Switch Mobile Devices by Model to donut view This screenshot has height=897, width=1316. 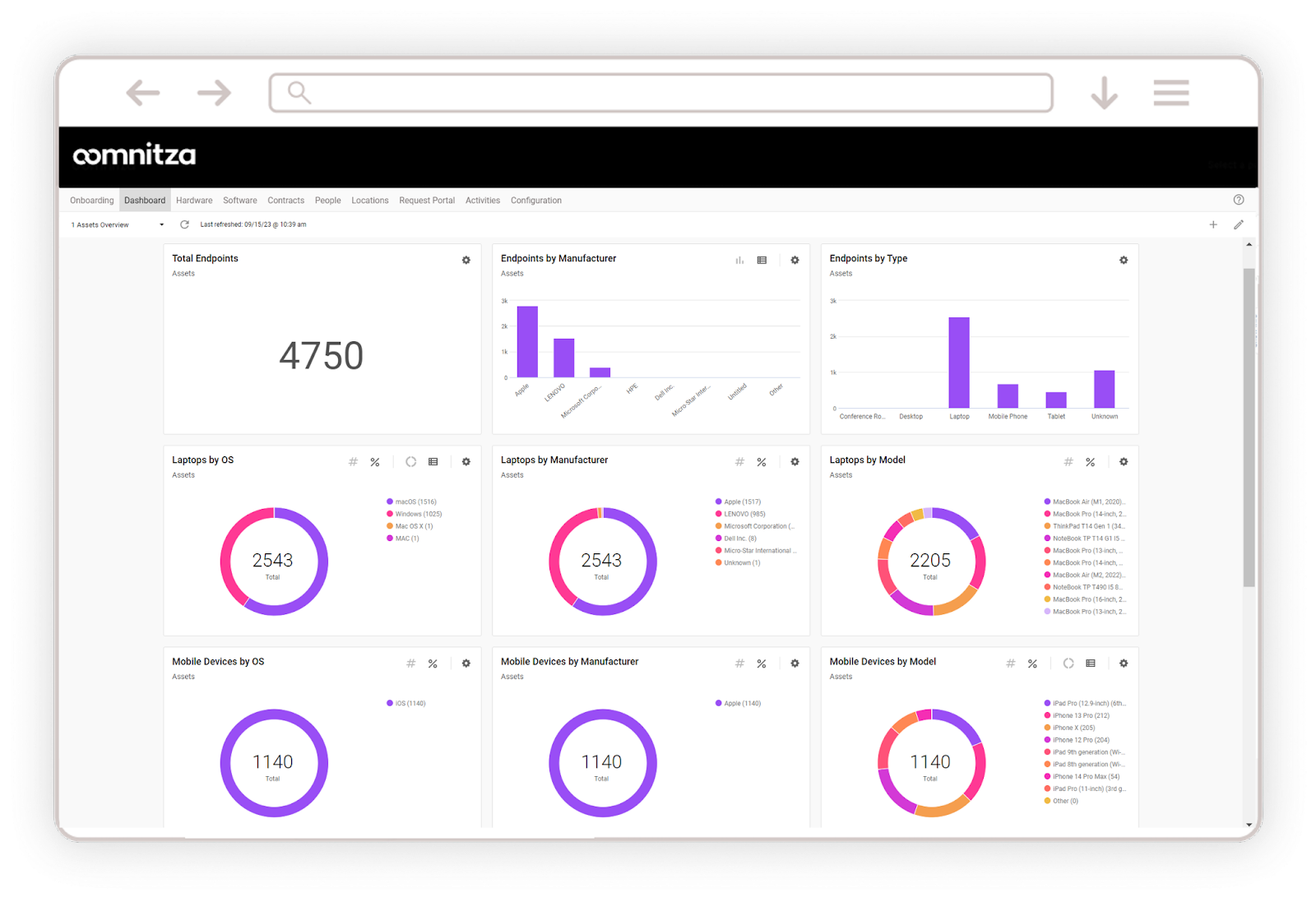(x=1068, y=664)
